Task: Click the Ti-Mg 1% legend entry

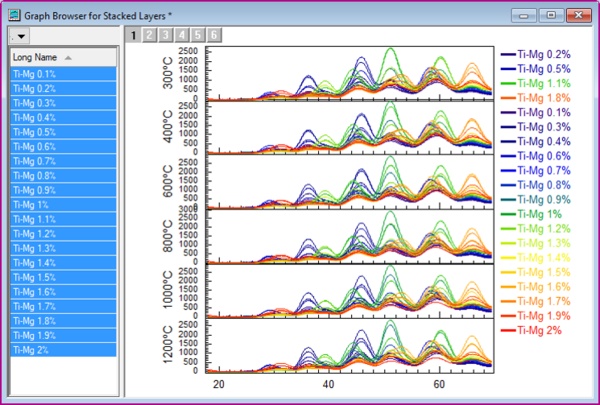Action: (x=531, y=214)
